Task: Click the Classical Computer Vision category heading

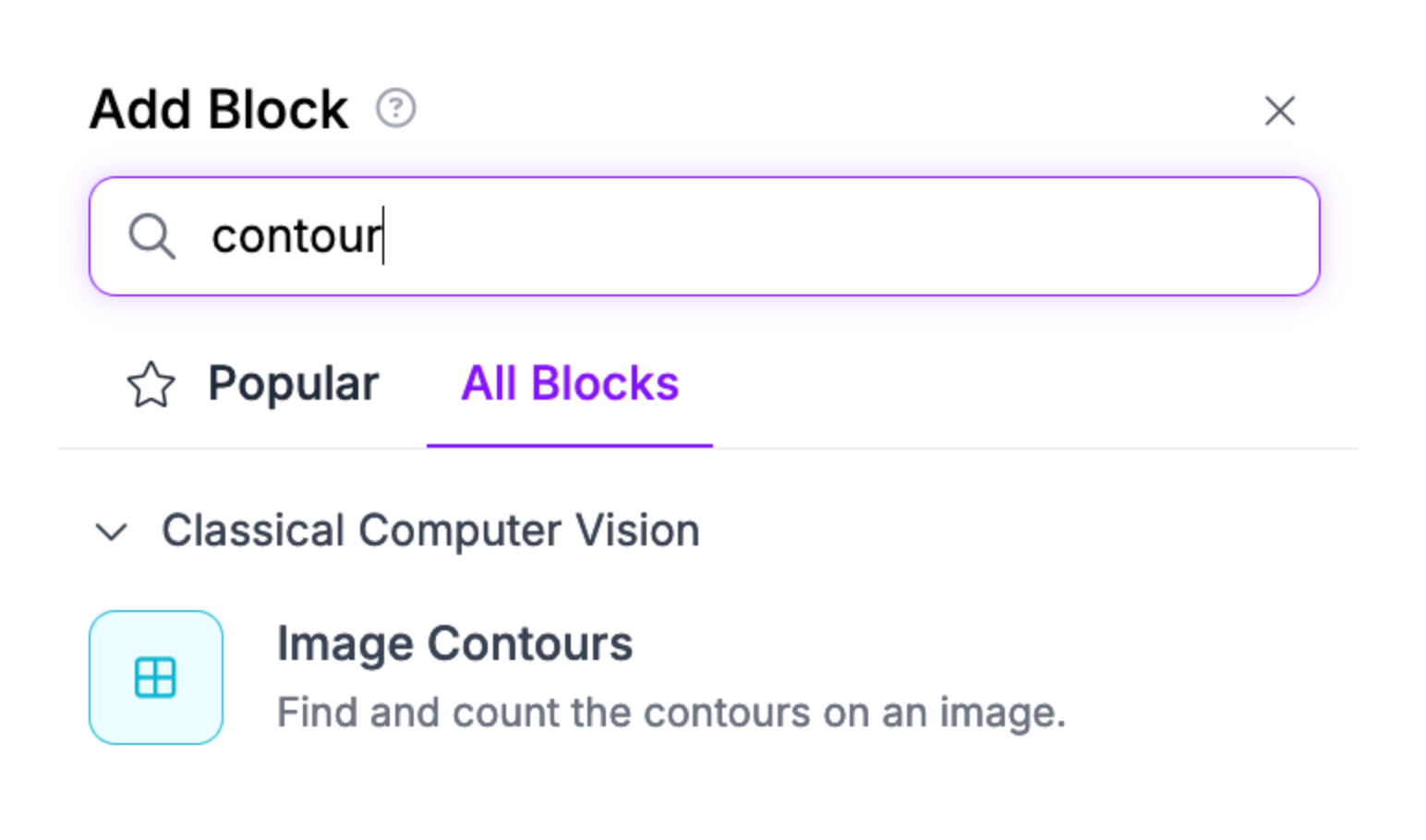Action: 429,531
